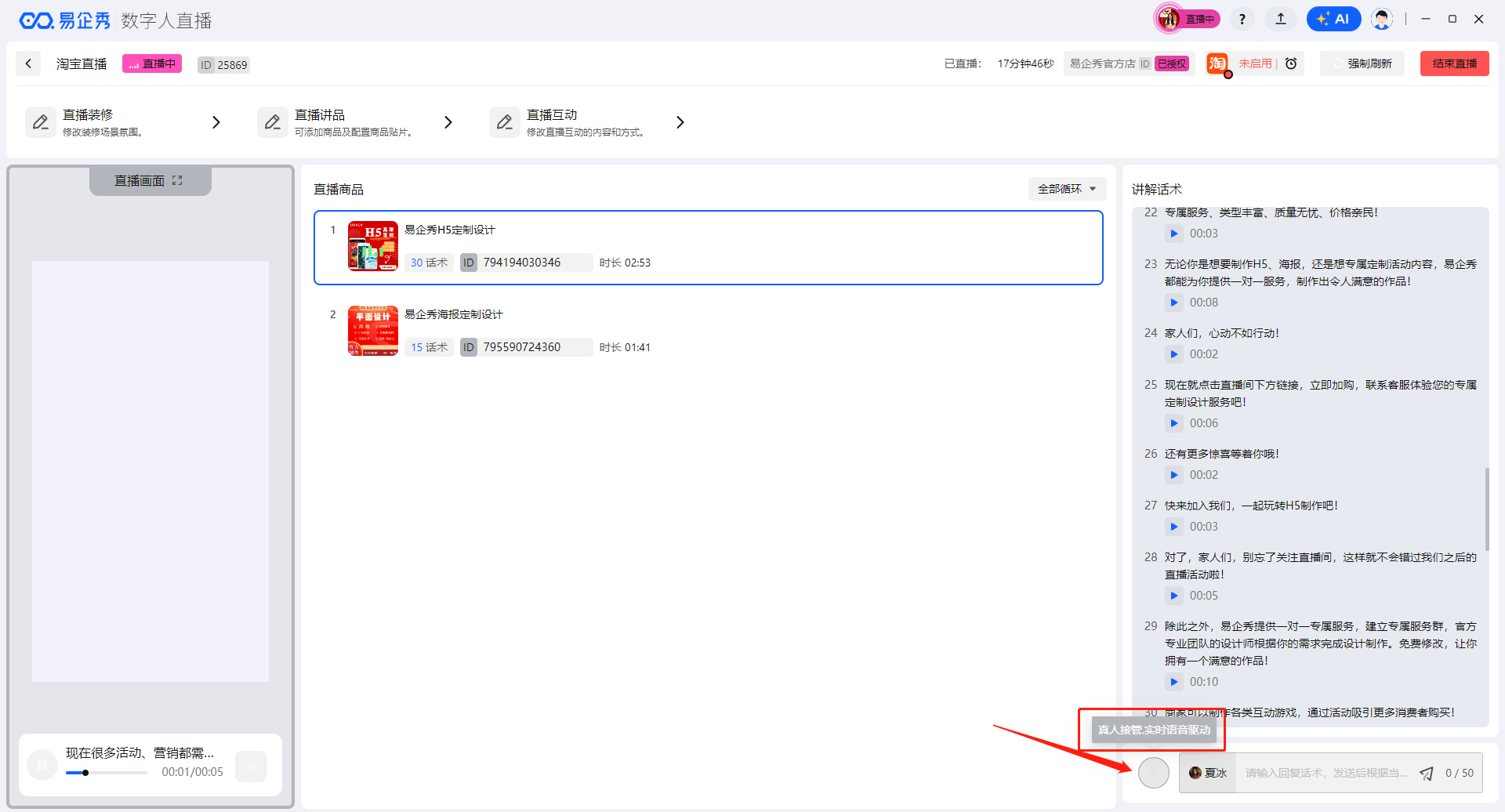The height and width of the screenshot is (812, 1505).
Task: Click product ID 795590724360
Action: click(x=522, y=347)
